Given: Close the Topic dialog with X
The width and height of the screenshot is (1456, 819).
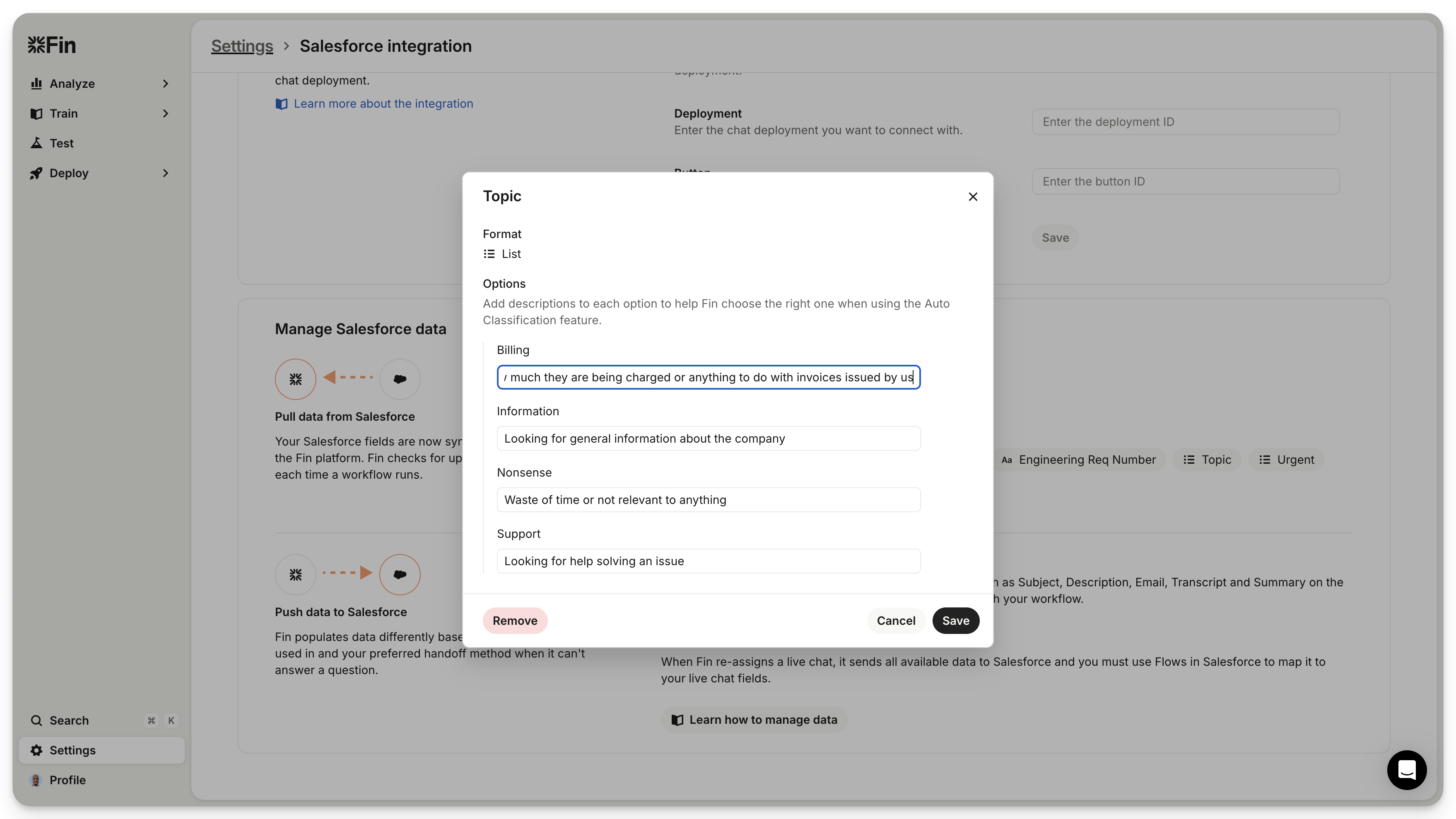Looking at the screenshot, I should click(x=973, y=197).
